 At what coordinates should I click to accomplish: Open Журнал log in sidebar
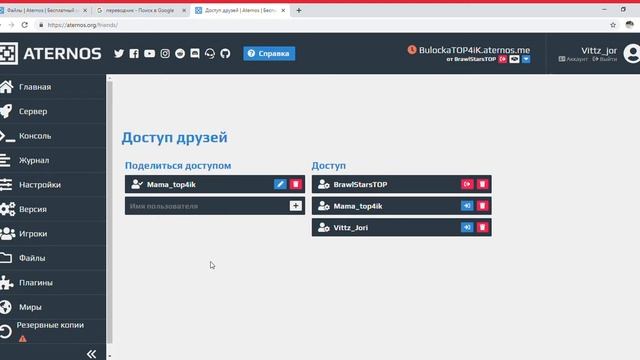point(53,160)
